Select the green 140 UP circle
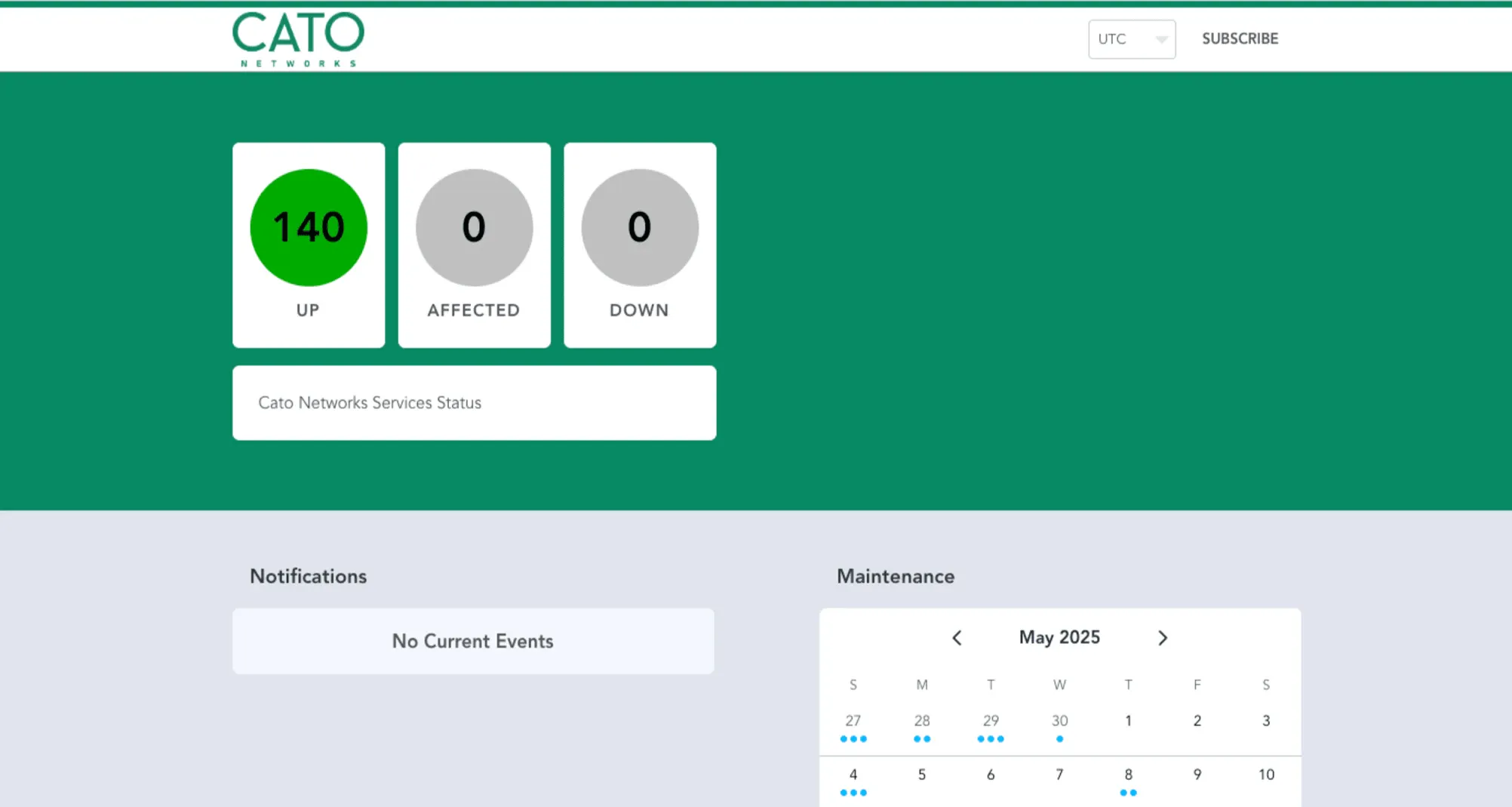Screen dimensions: 1512x807 309,227
